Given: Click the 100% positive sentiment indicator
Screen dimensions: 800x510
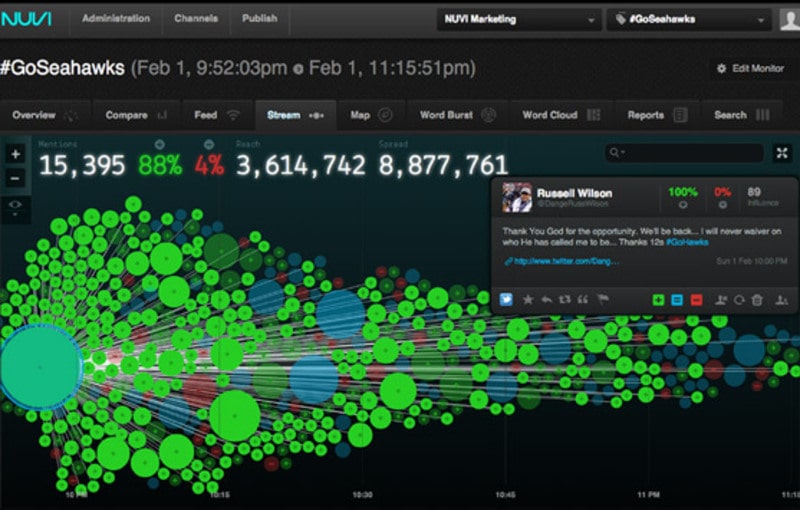Looking at the screenshot, I should click(683, 197).
